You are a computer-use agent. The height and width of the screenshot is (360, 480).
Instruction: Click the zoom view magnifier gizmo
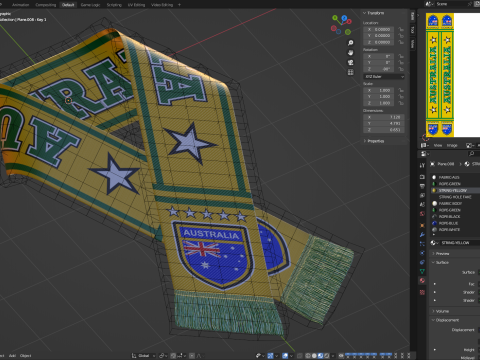click(x=350, y=43)
